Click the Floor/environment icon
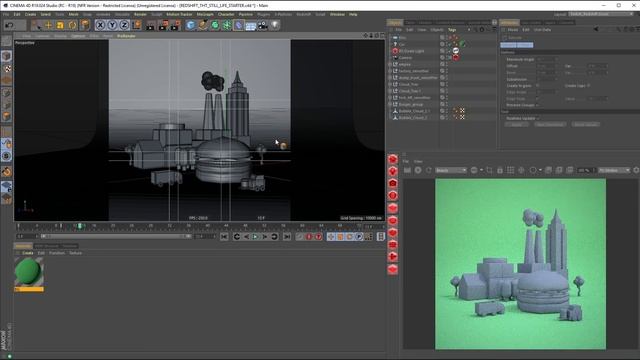Screen dimensions: 640x360 pyautogui.click(x=251, y=25)
